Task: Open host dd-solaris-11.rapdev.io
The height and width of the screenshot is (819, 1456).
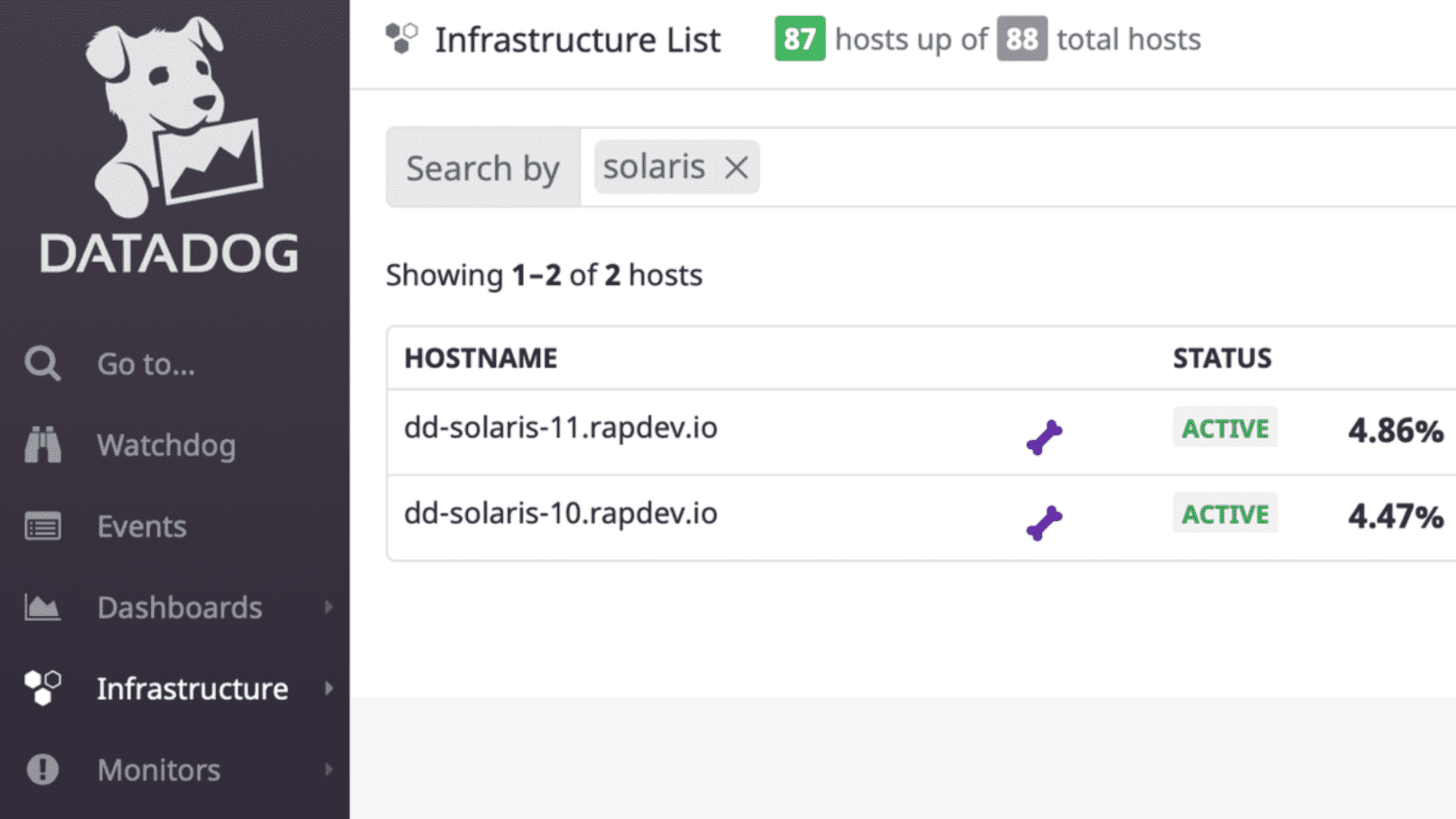Action: coord(560,428)
